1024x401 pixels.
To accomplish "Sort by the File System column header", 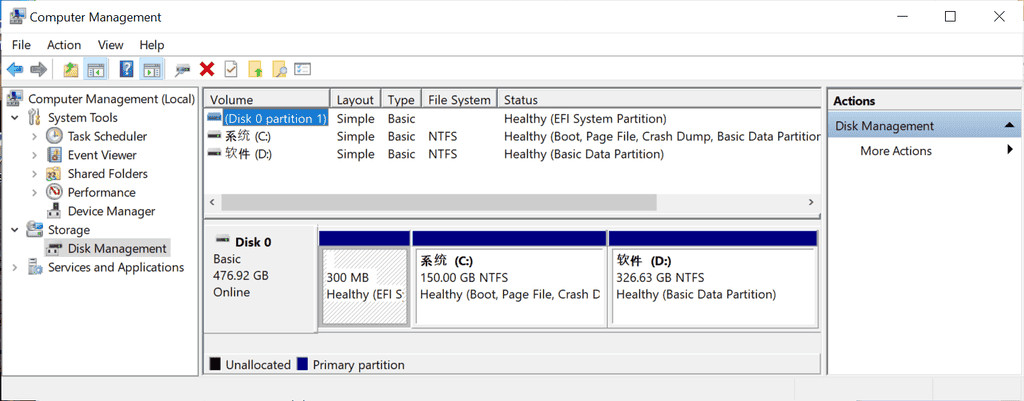I will point(459,99).
